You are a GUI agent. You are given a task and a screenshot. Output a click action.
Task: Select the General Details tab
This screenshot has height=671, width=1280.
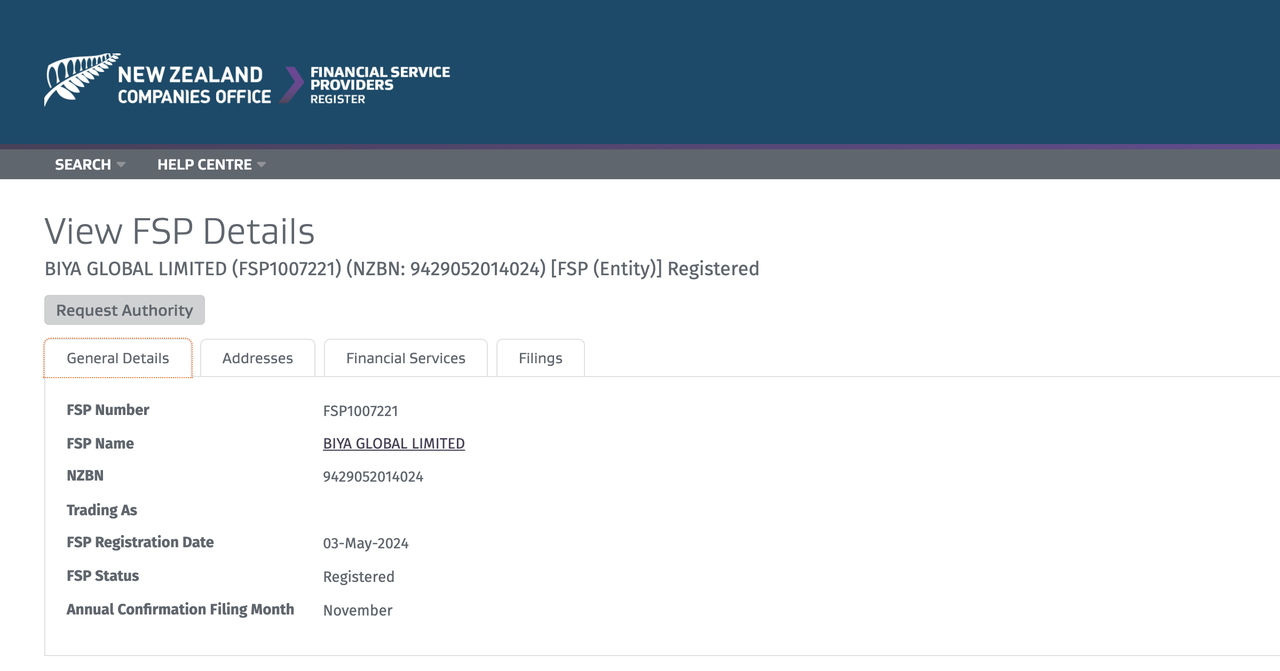coord(118,358)
